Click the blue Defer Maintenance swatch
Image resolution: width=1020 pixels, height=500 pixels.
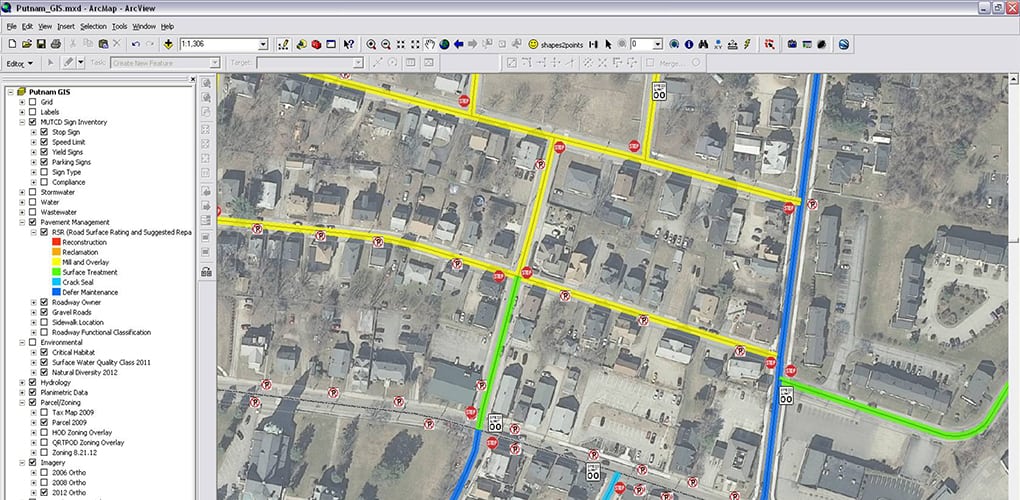[56, 292]
